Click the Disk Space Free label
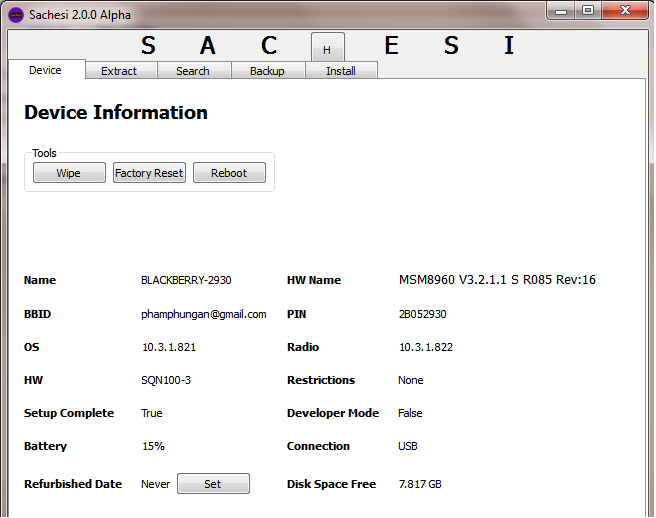The height and width of the screenshot is (518, 656). [x=331, y=484]
